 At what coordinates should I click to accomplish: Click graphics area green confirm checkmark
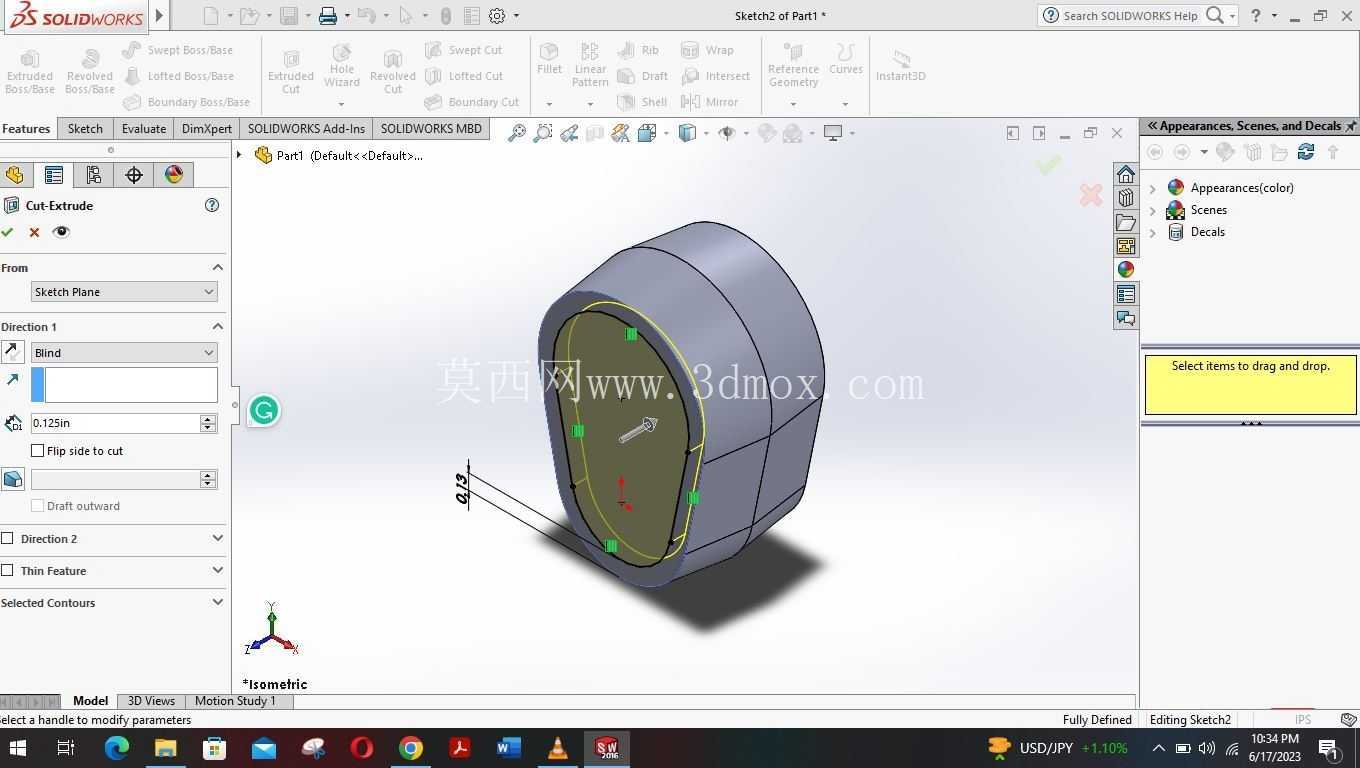pyautogui.click(x=1048, y=165)
